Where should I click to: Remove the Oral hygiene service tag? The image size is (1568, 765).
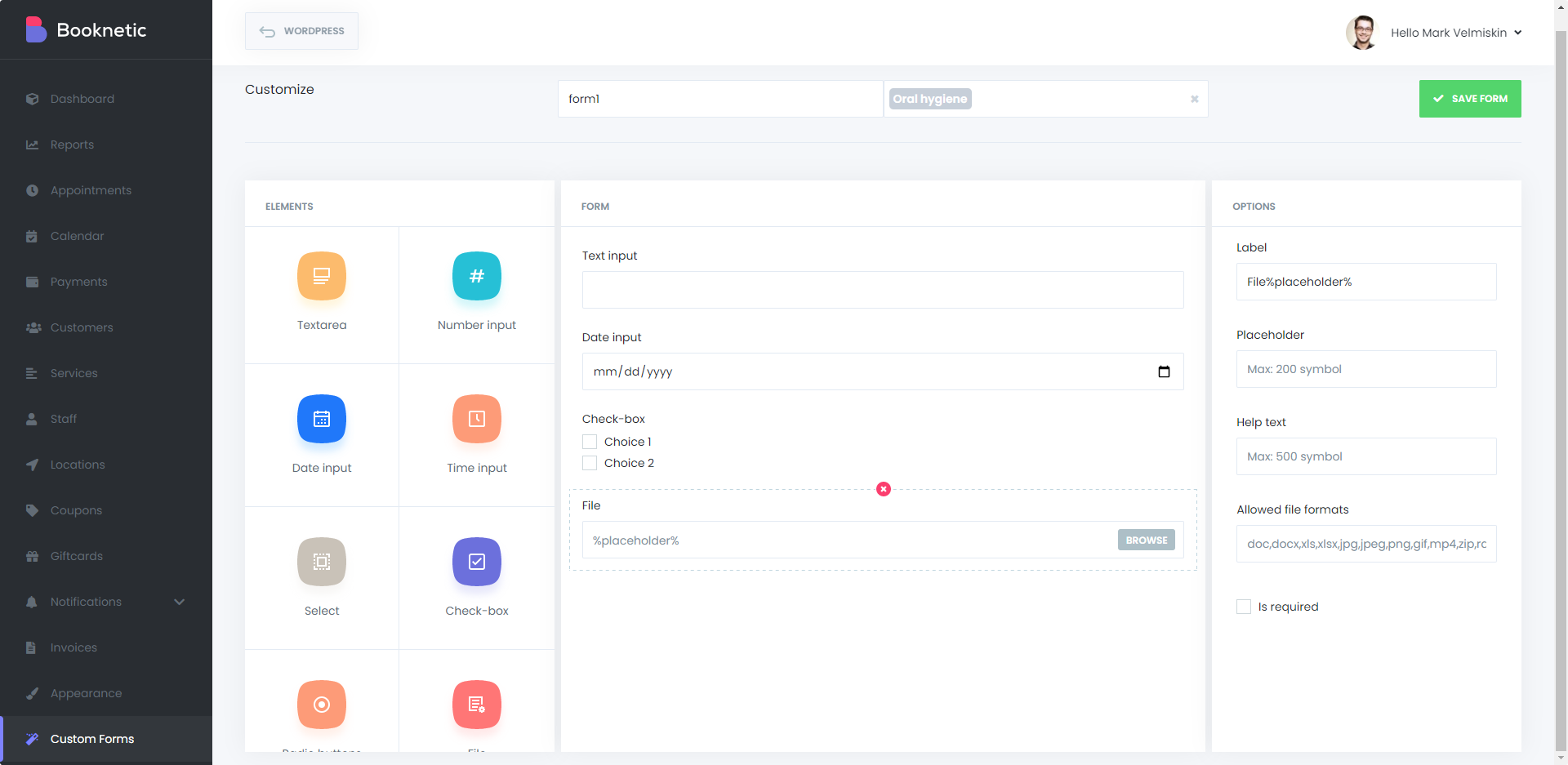click(1194, 99)
